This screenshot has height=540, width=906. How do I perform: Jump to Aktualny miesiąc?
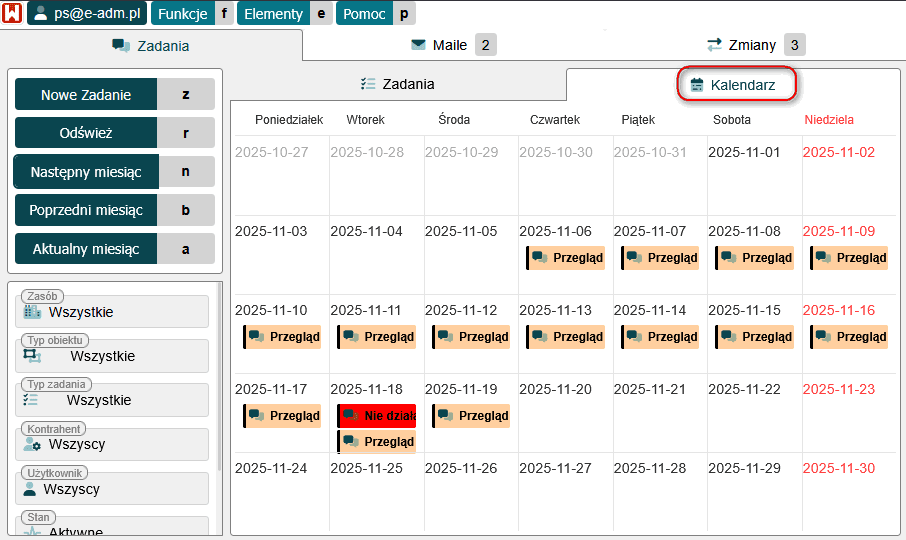pyautogui.click(x=86, y=249)
